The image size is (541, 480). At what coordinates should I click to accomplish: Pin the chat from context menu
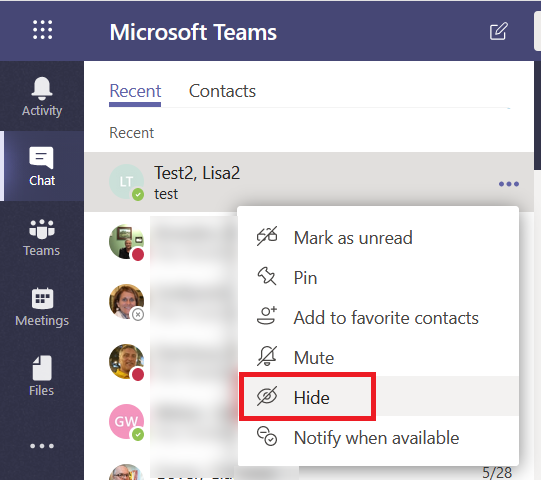[378, 277]
